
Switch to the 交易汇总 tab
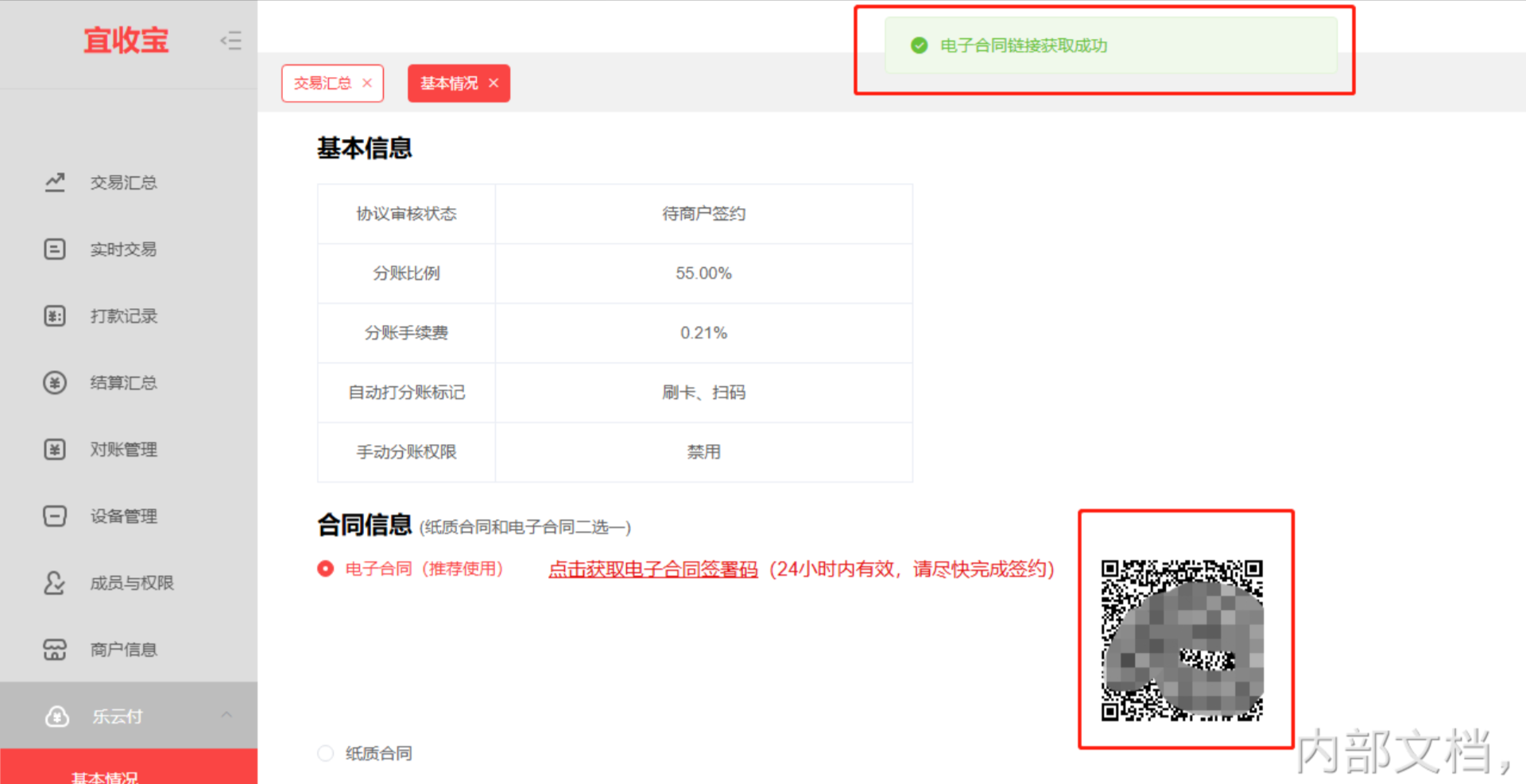pyautogui.click(x=323, y=83)
